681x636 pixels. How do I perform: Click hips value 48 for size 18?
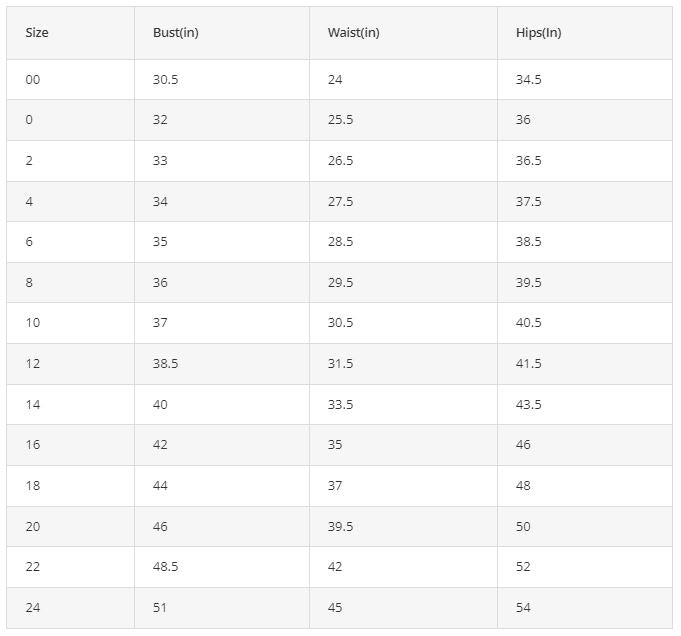[x=523, y=486]
